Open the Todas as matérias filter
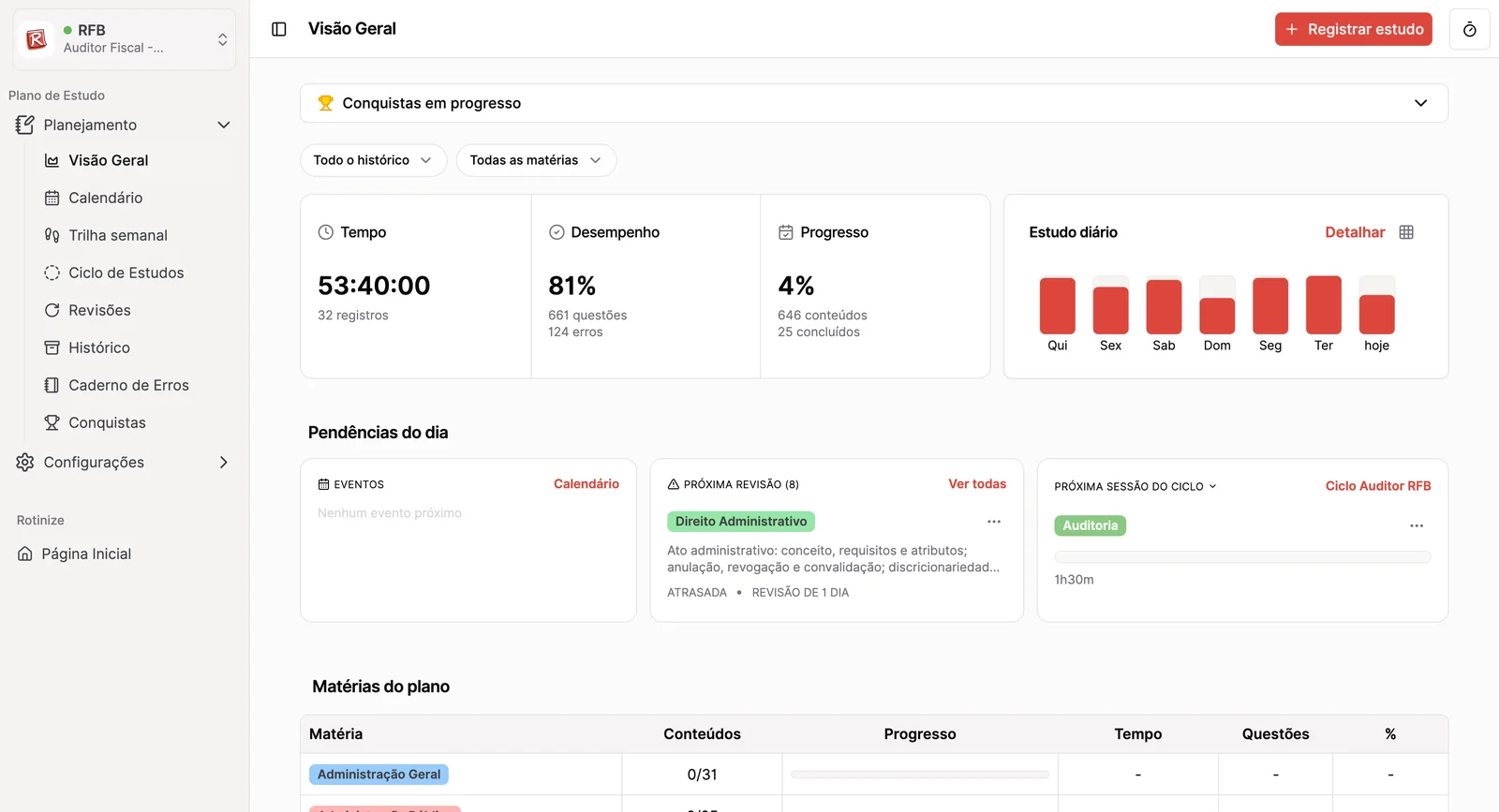The image size is (1499, 812). coord(536,160)
